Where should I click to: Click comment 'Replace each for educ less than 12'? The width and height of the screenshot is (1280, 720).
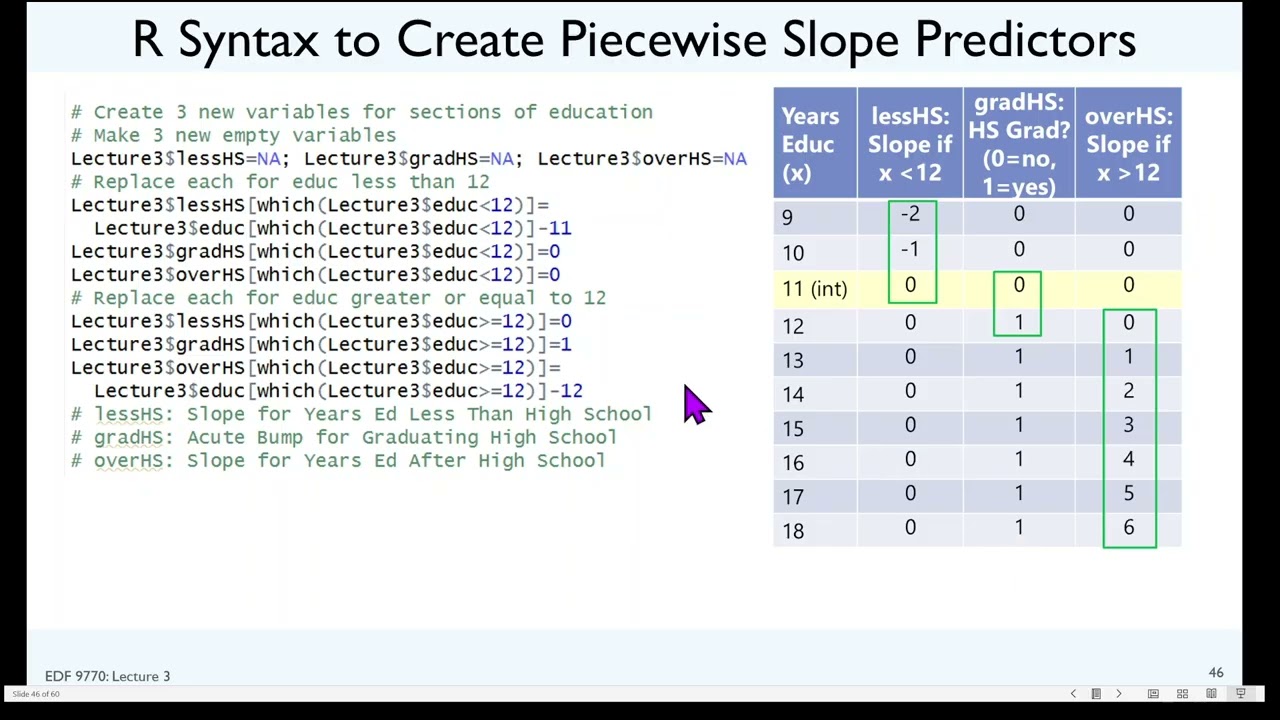(280, 182)
